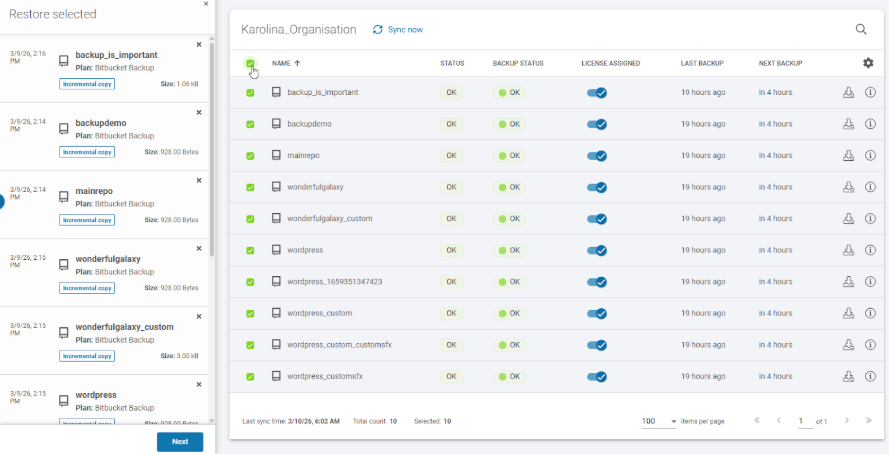
Task: Open the table settings gear icon
Action: (868, 63)
